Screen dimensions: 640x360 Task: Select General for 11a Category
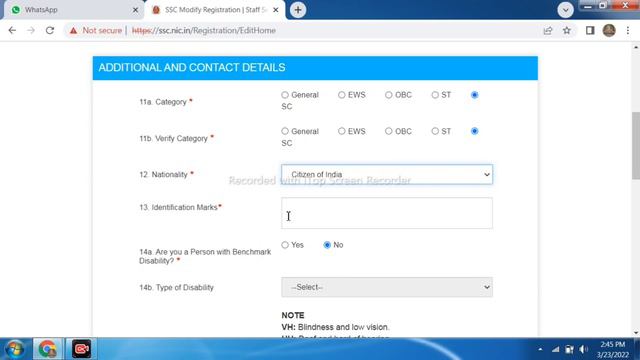[x=285, y=95]
